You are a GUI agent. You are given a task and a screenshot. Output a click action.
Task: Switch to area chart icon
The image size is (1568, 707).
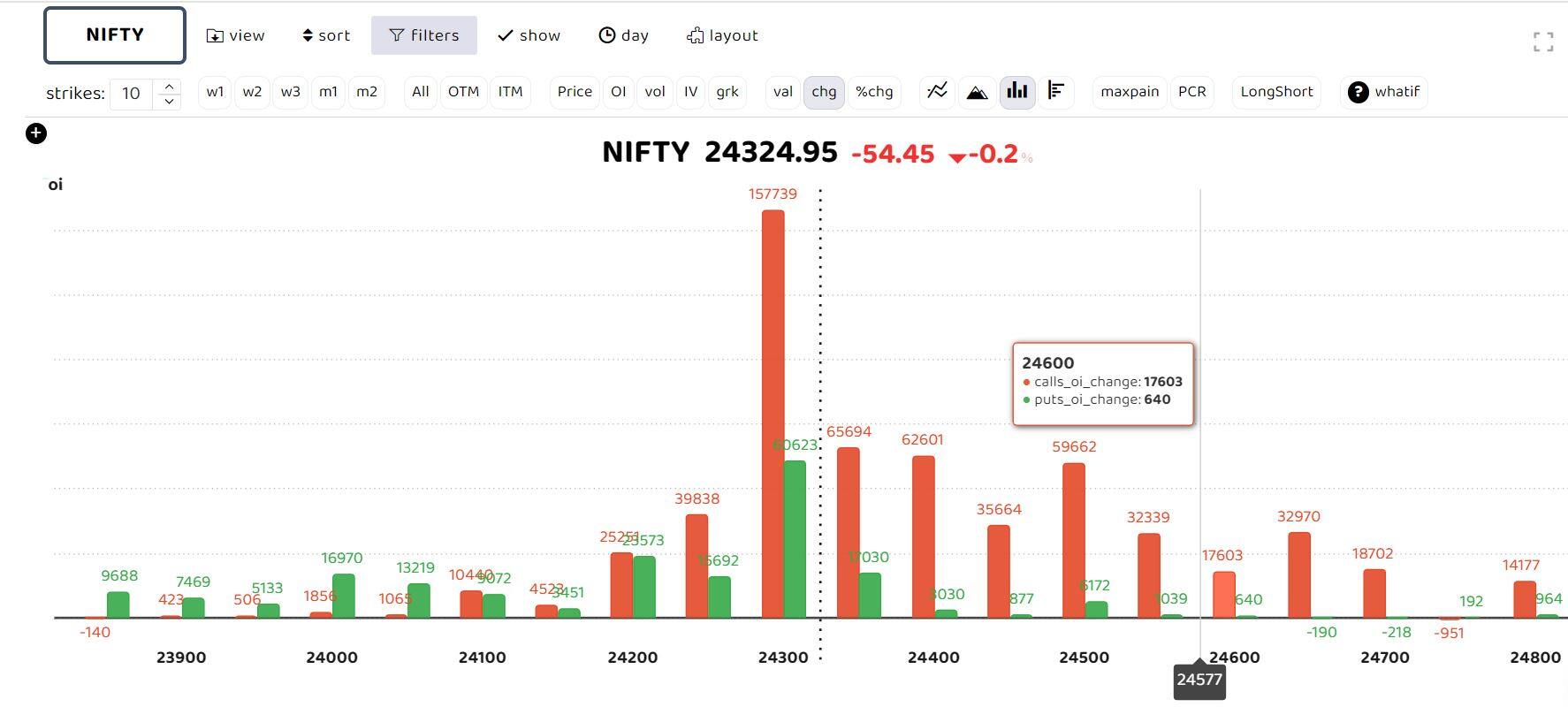point(977,91)
